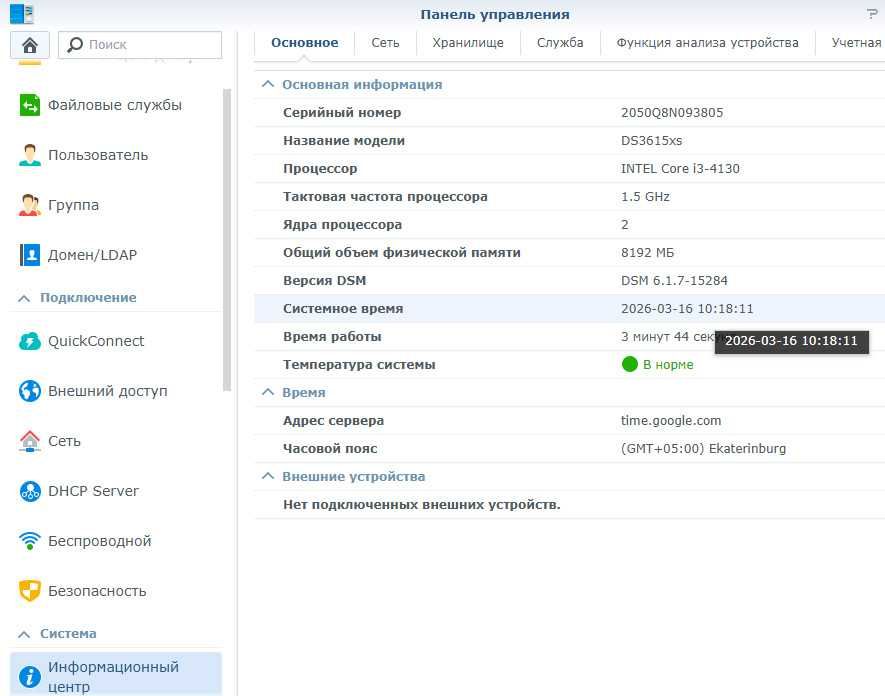The width and height of the screenshot is (885, 696).
Task: Open the Control Panel home icon
Action: 30,45
